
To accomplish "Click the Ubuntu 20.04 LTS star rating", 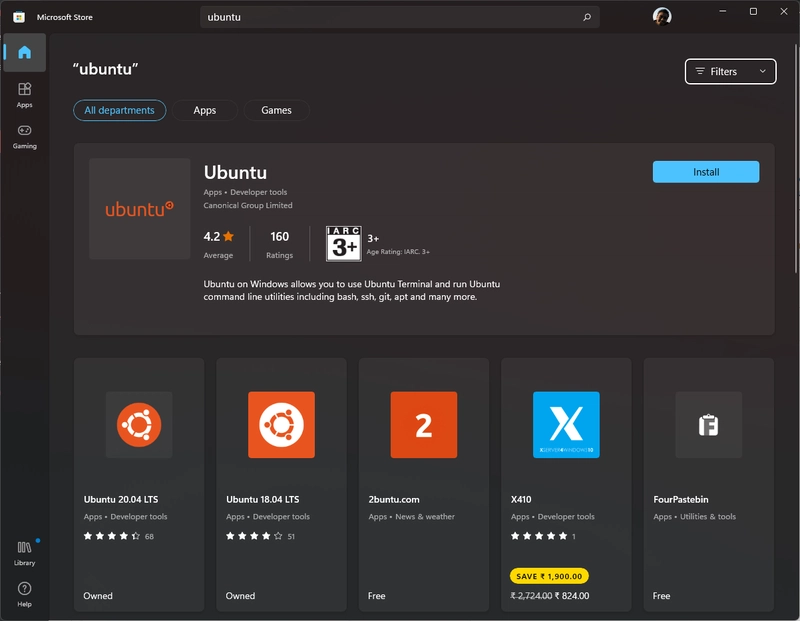I will (112, 536).
